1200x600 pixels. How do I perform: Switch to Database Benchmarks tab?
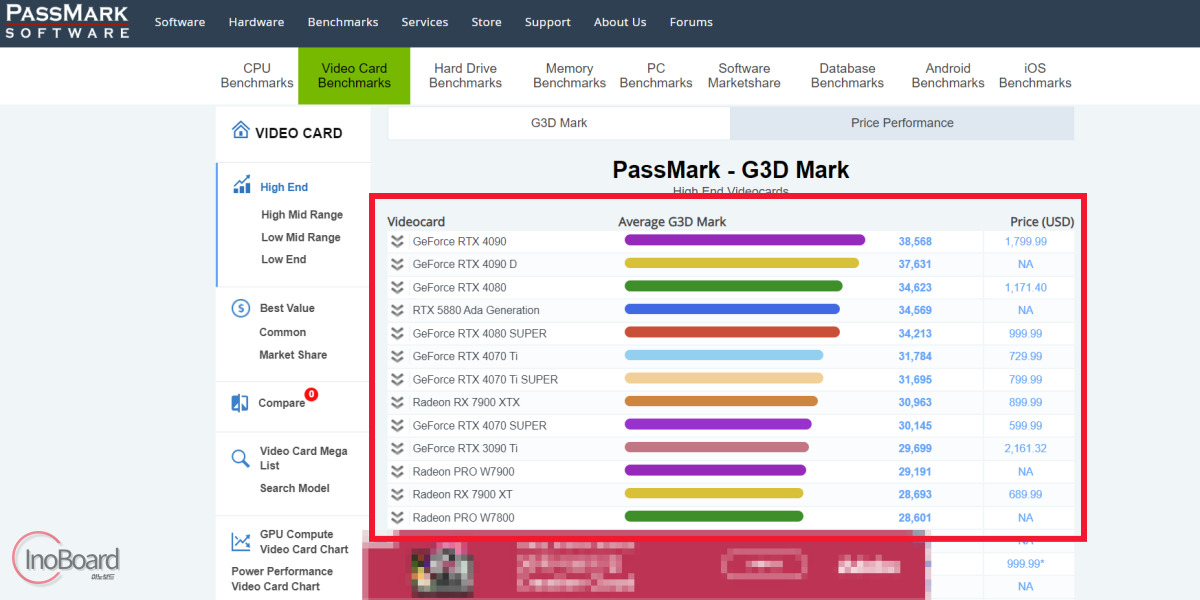pos(847,76)
